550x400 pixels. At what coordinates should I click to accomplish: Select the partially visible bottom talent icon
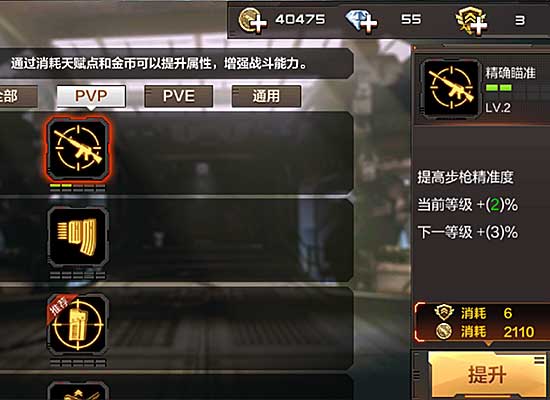(x=78, y=391)
